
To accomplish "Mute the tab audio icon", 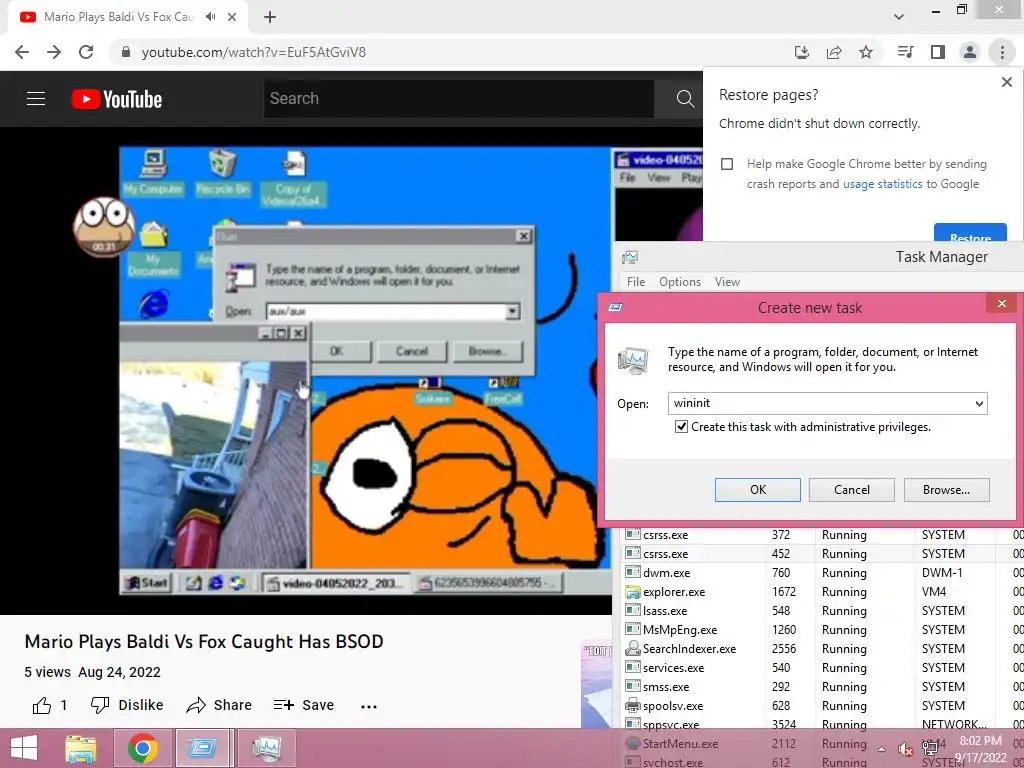I will (x=210, y=17).
